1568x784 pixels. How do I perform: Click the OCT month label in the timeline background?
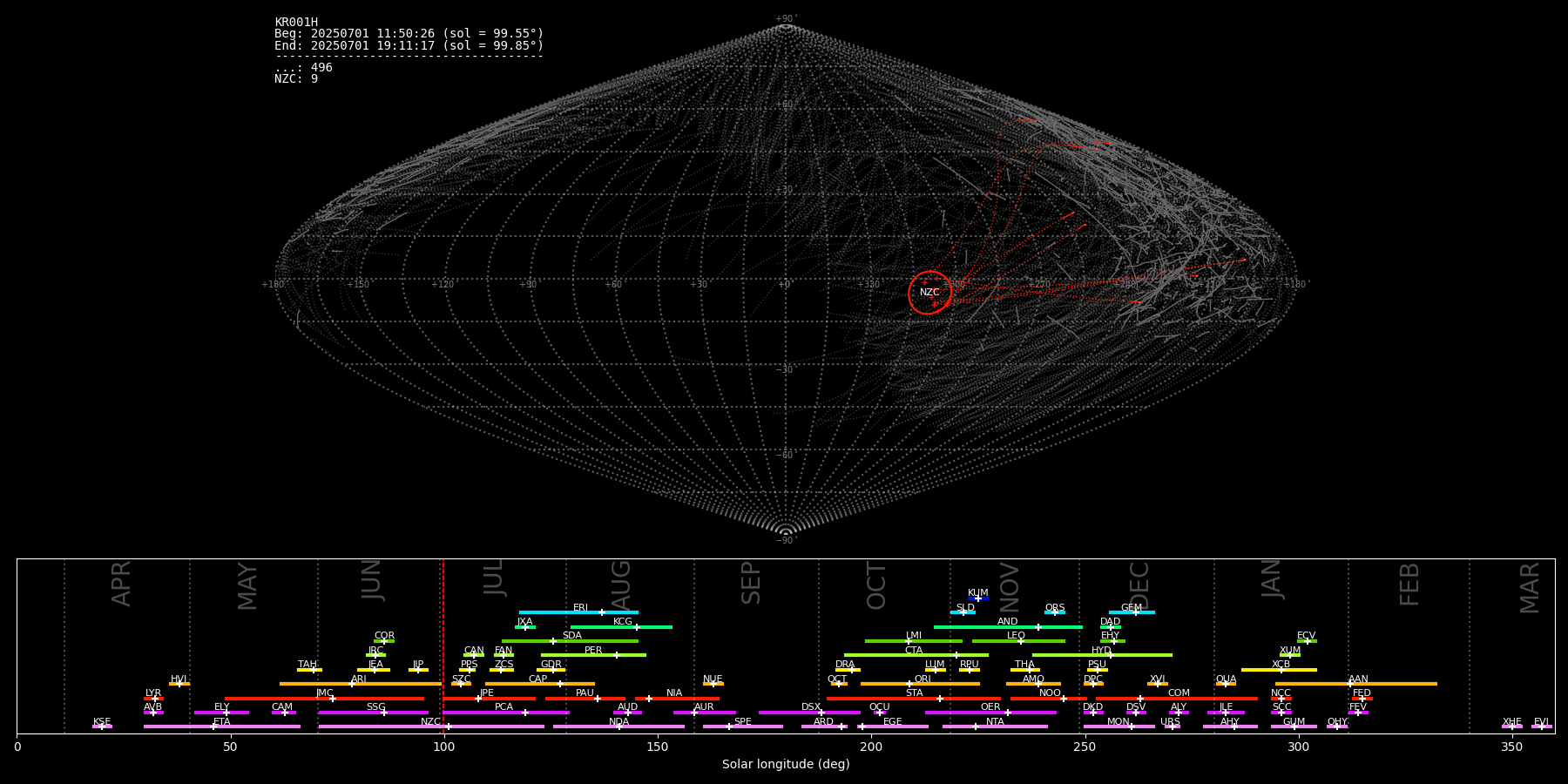coord(876,585)
